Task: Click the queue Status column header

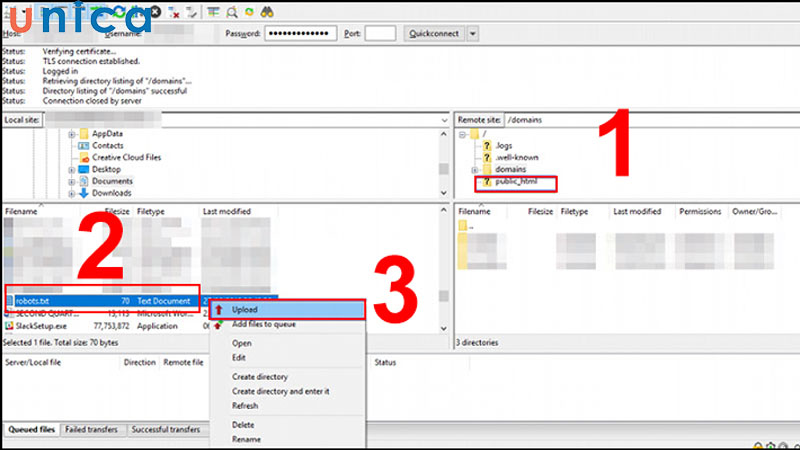Action: pyautogui.click(x=385, y=362)
